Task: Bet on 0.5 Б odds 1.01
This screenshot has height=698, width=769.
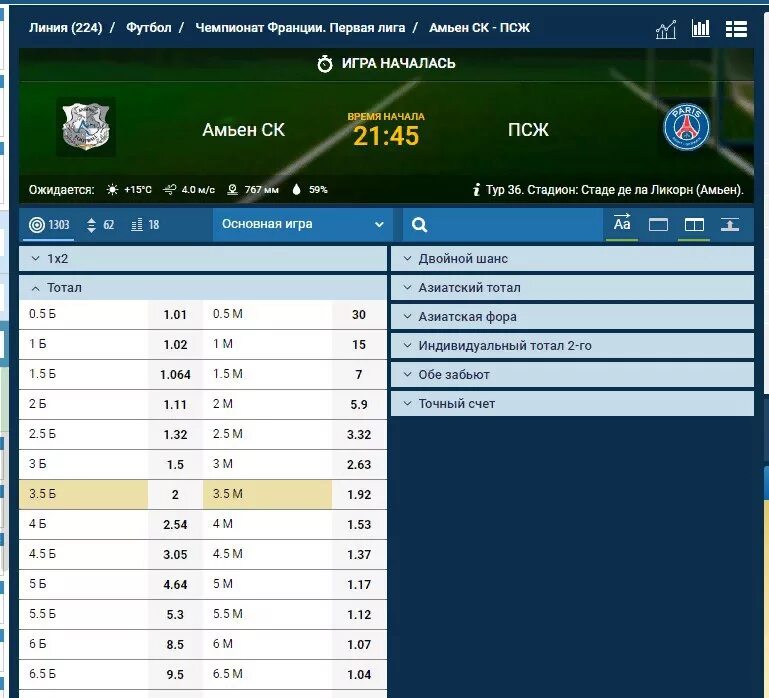Action: coord(175,314)
